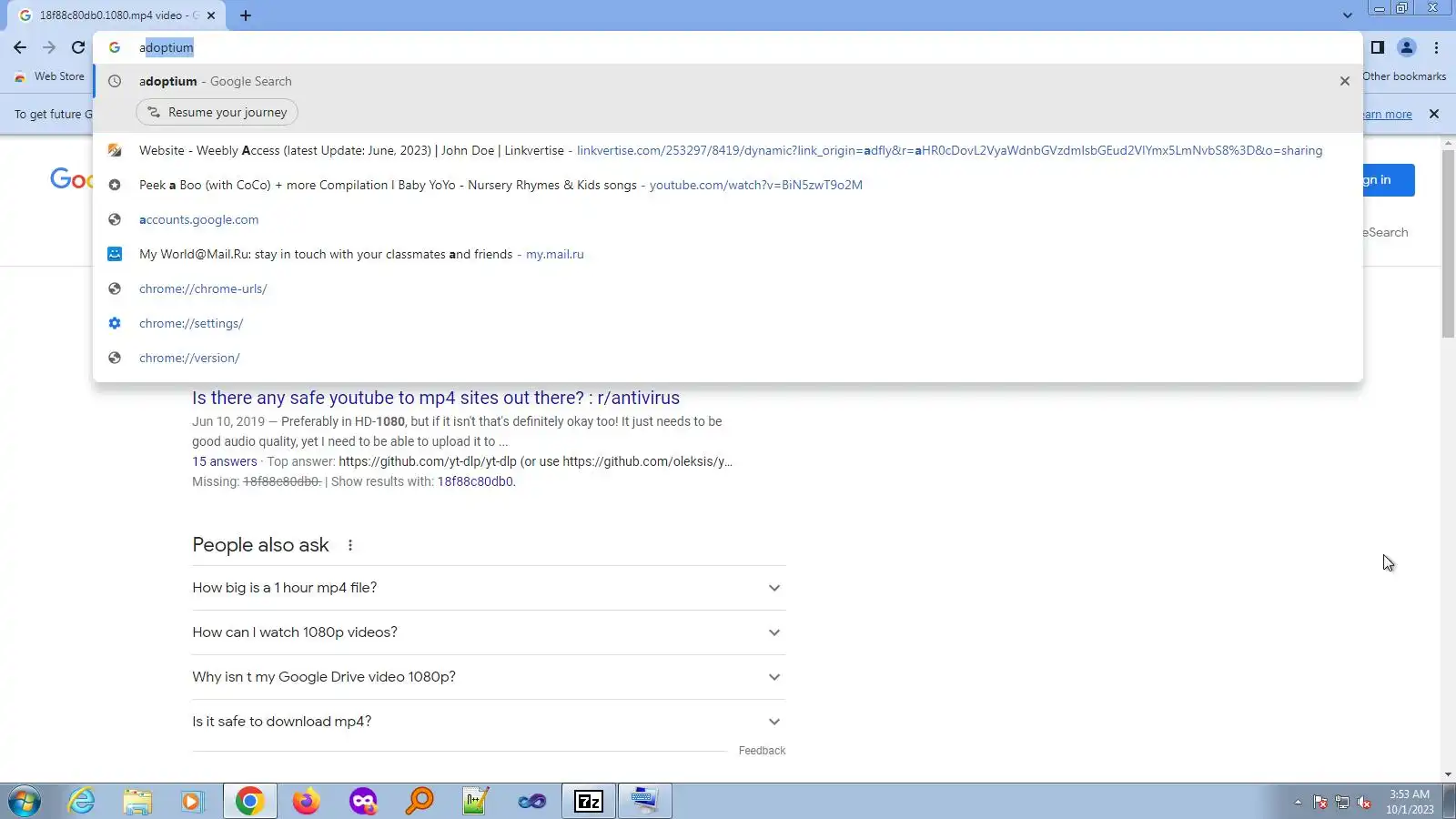Open the Other bookmarks folder
The image size is (1456, 819).
(1404, 76)
